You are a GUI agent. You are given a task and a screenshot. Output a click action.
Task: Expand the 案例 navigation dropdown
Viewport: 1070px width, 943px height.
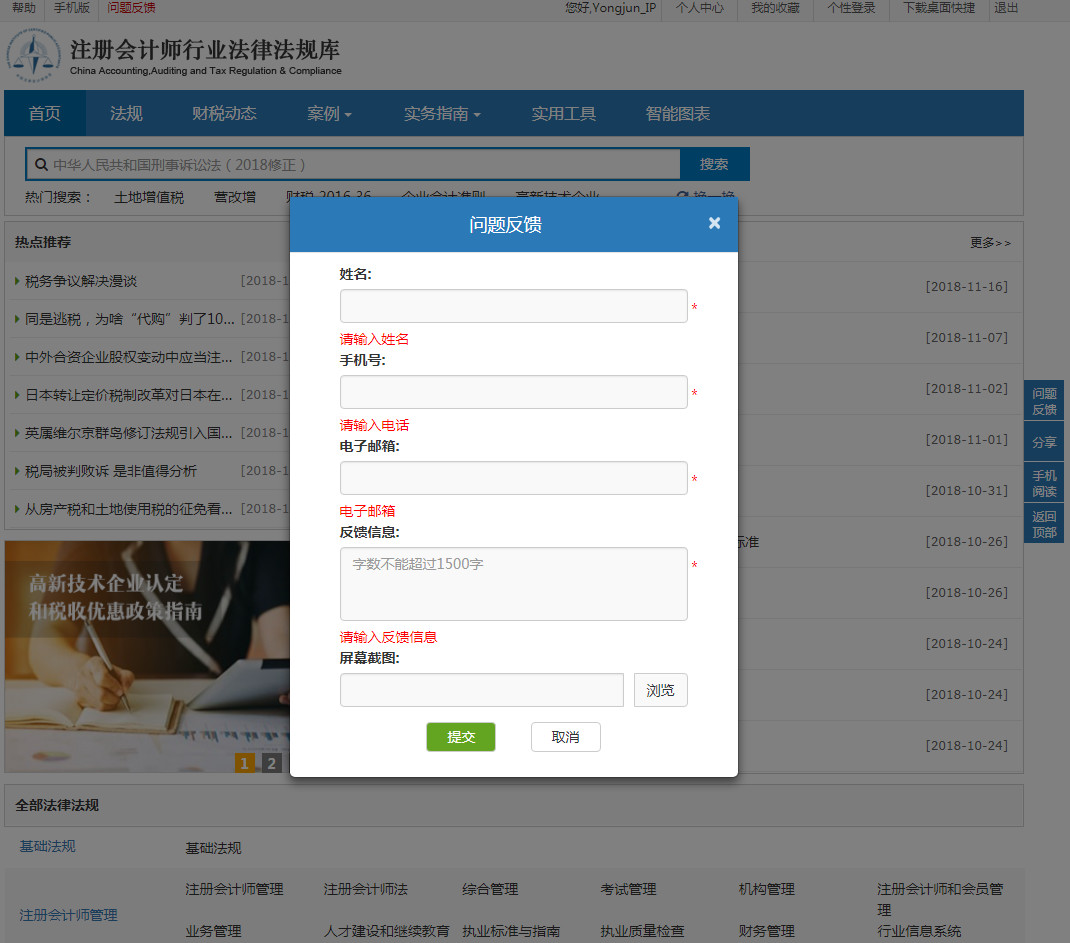[329, 114]
